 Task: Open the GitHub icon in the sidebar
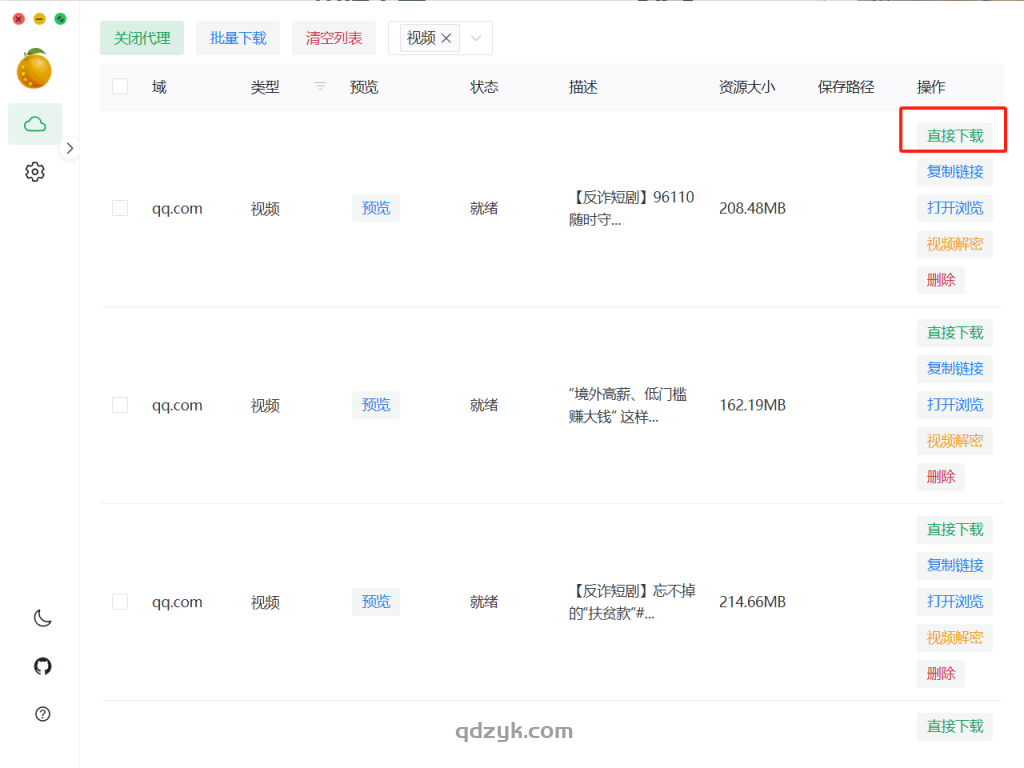[x=42, y=666]
